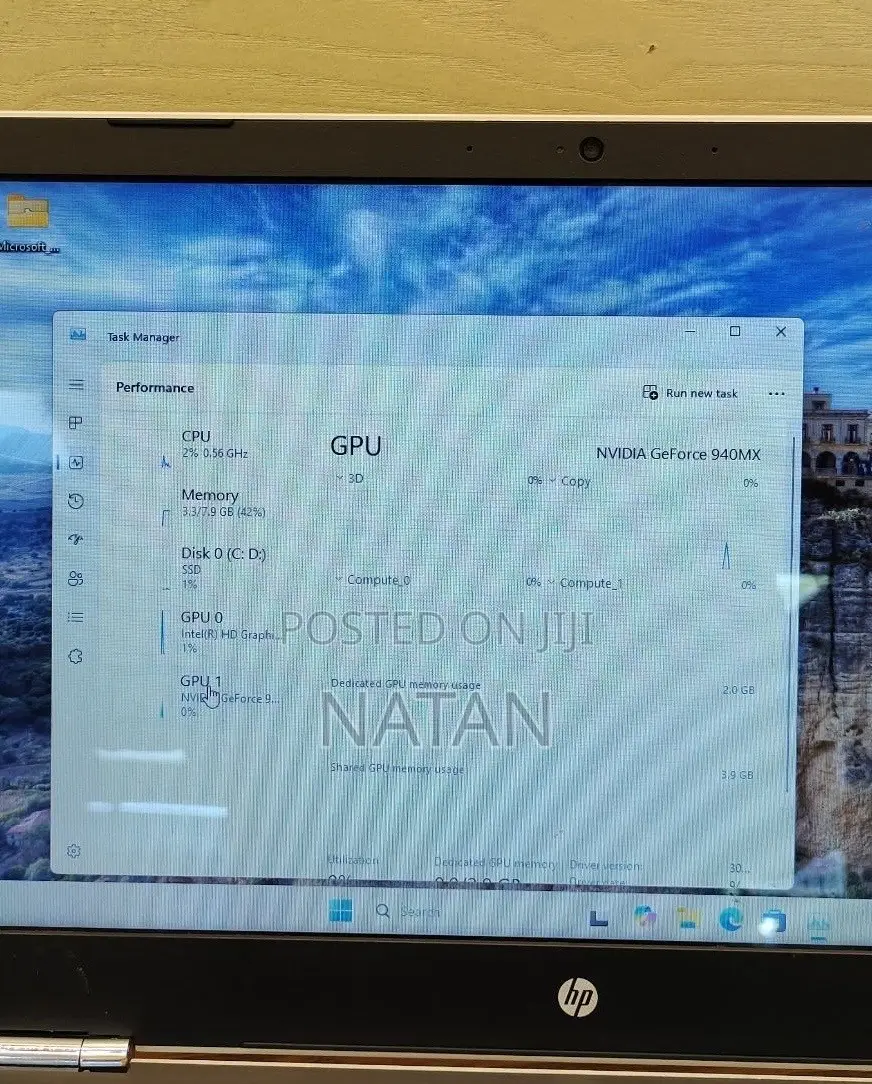
Task: Click the GPU details vertical scrollbar
Action: [x=792, y=615]
